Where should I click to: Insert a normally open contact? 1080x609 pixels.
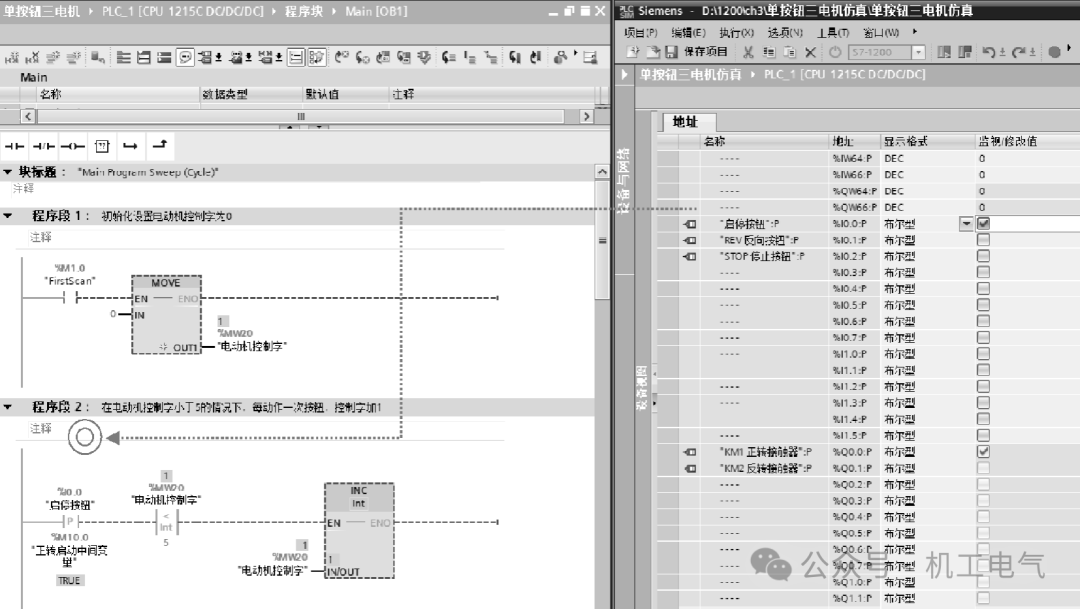14,146
